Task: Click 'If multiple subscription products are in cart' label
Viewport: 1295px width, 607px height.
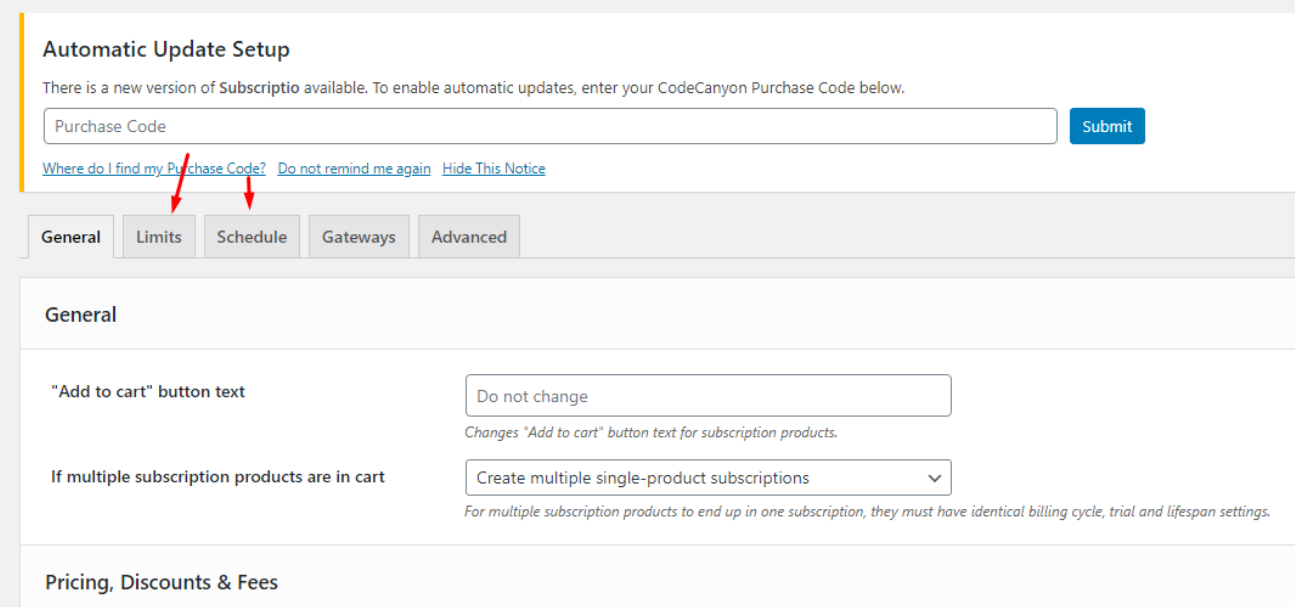Action: [x=218, y=477]
